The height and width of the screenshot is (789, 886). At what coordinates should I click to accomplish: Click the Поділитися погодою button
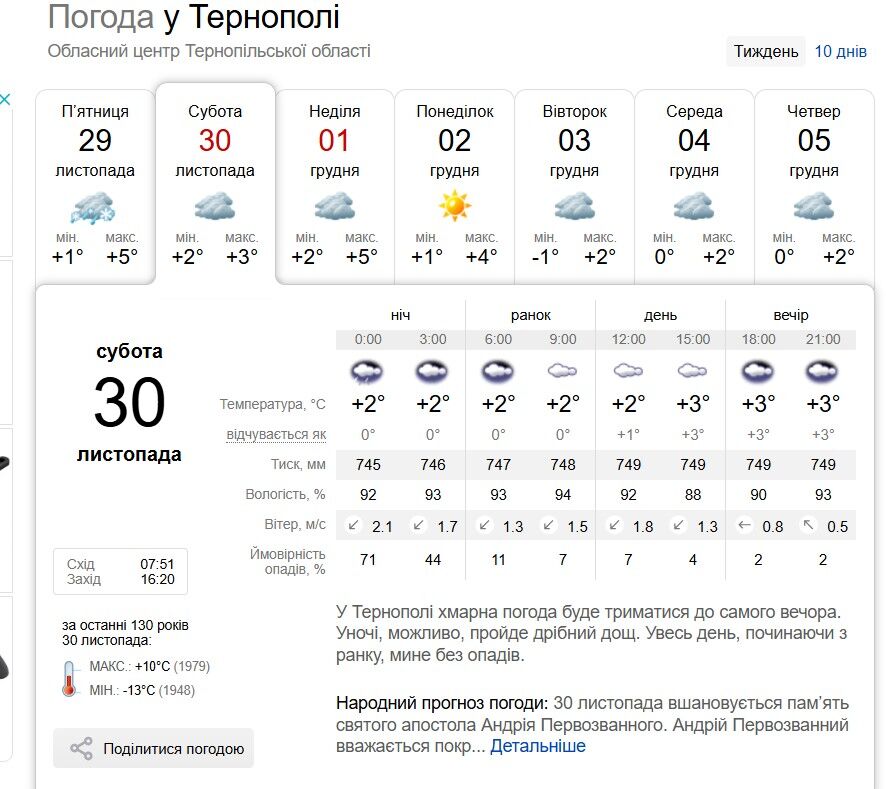tap(154, 749)
